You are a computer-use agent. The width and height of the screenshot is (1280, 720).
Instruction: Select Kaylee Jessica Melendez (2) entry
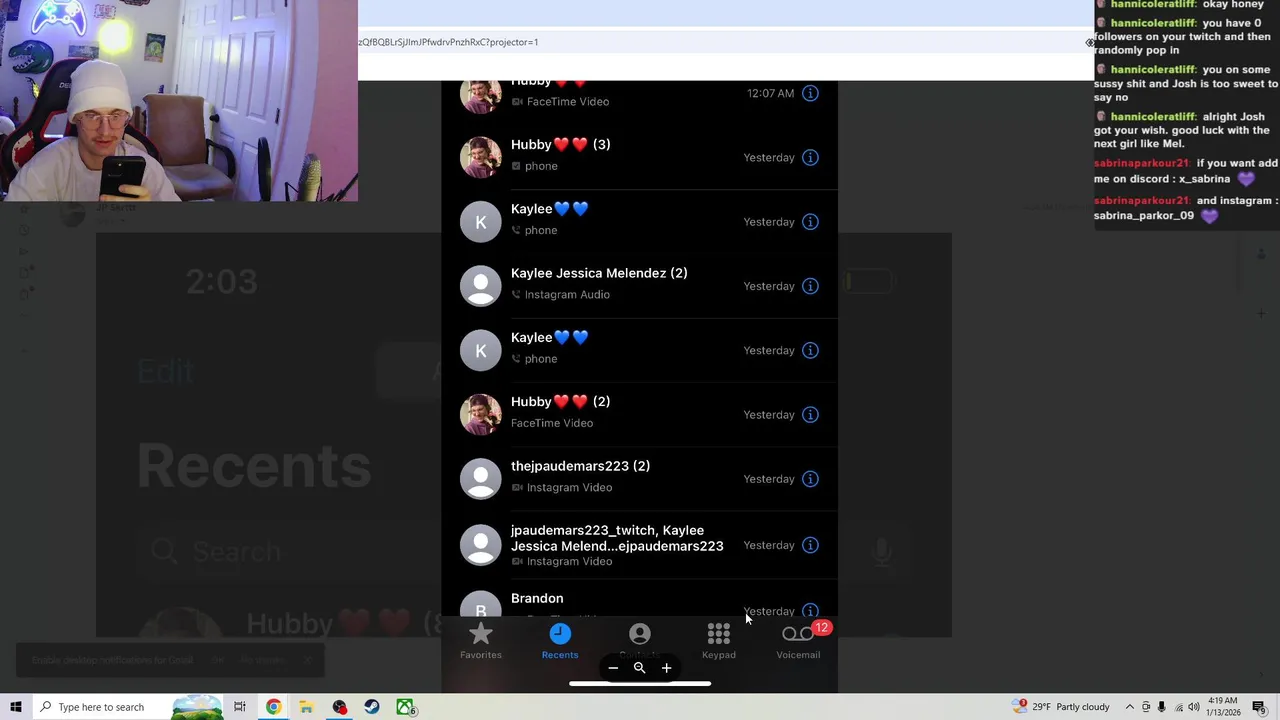[639, 286]
